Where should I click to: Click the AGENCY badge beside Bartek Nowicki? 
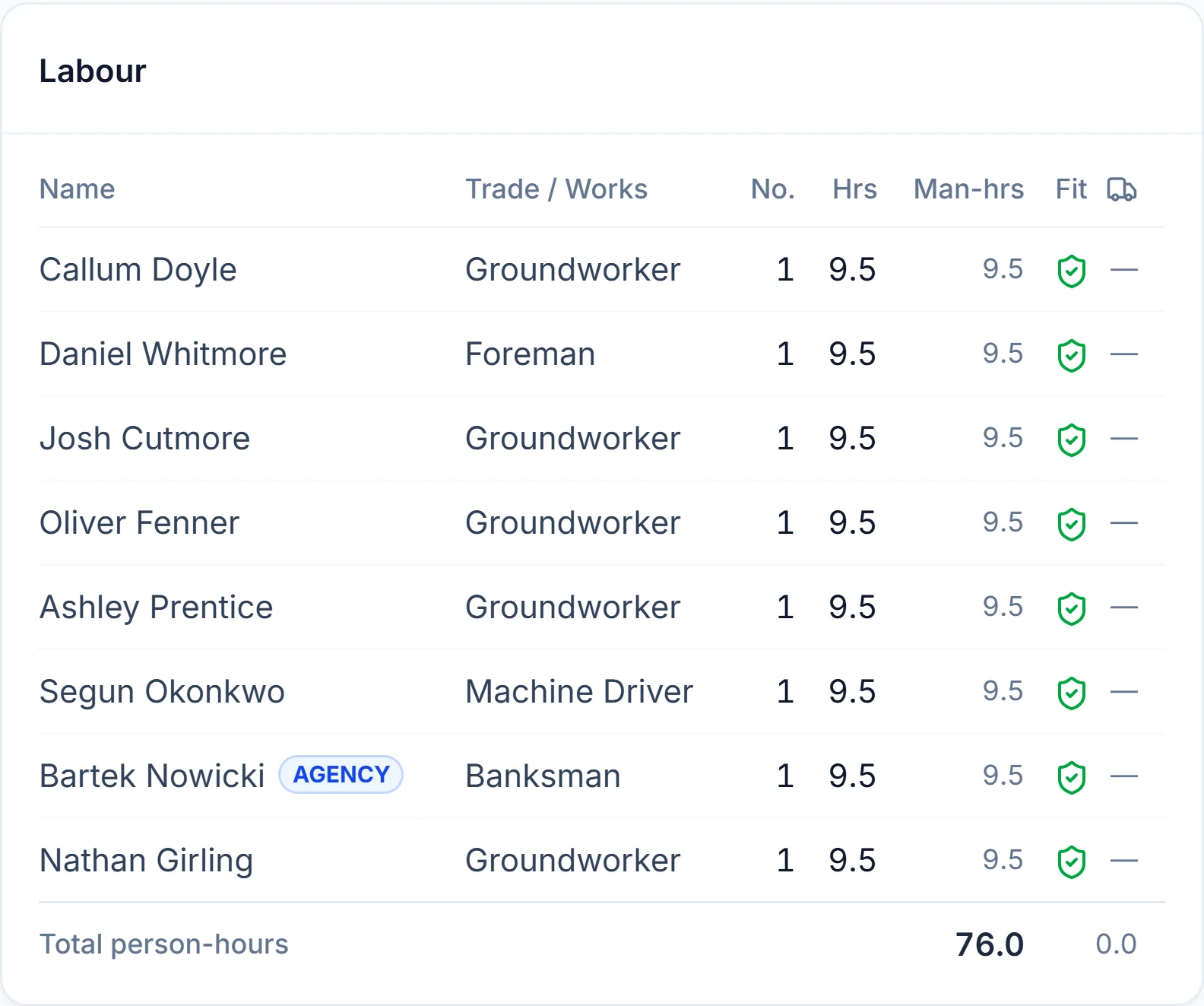pos(341,775)
